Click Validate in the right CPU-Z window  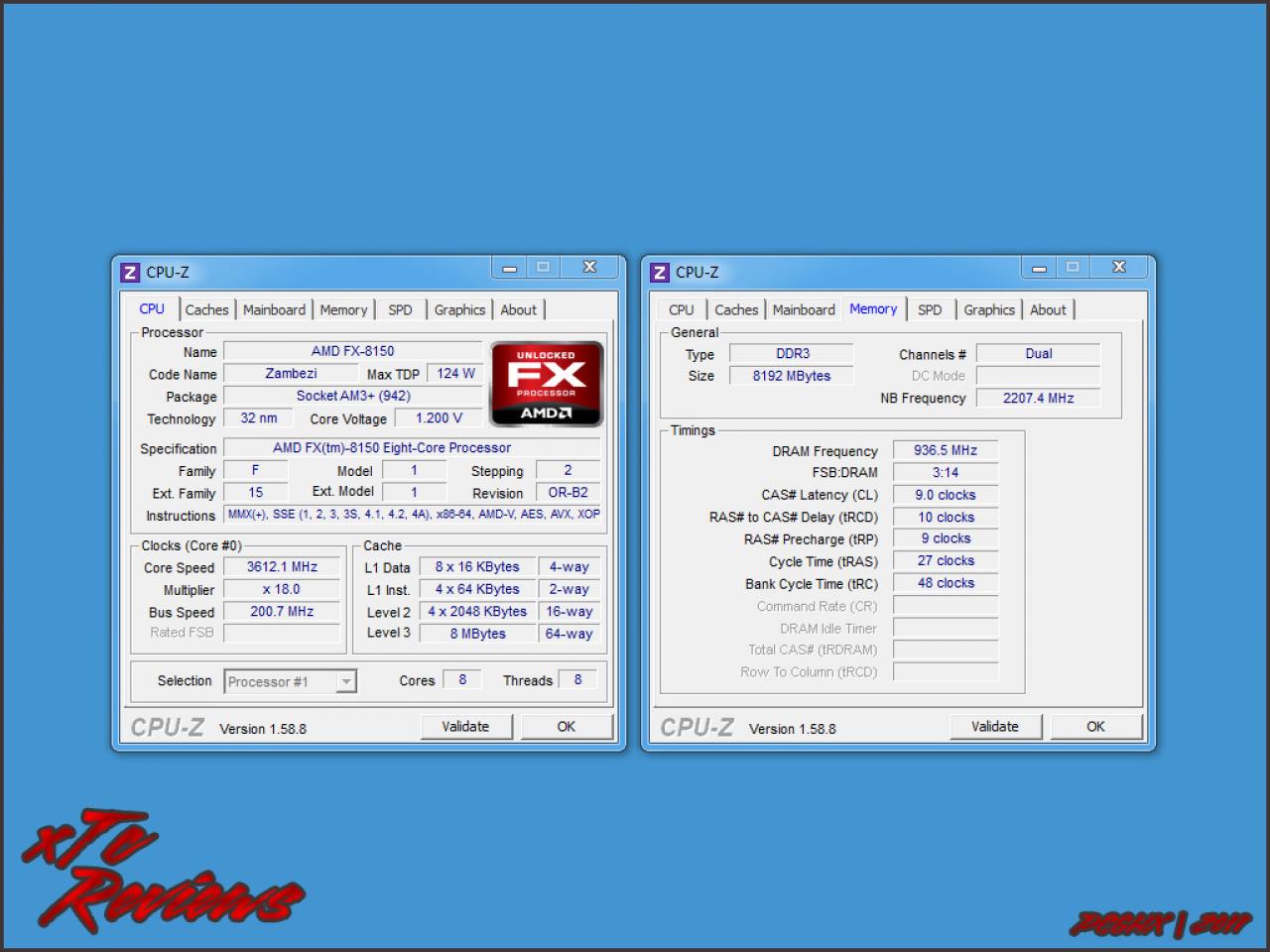995,727
